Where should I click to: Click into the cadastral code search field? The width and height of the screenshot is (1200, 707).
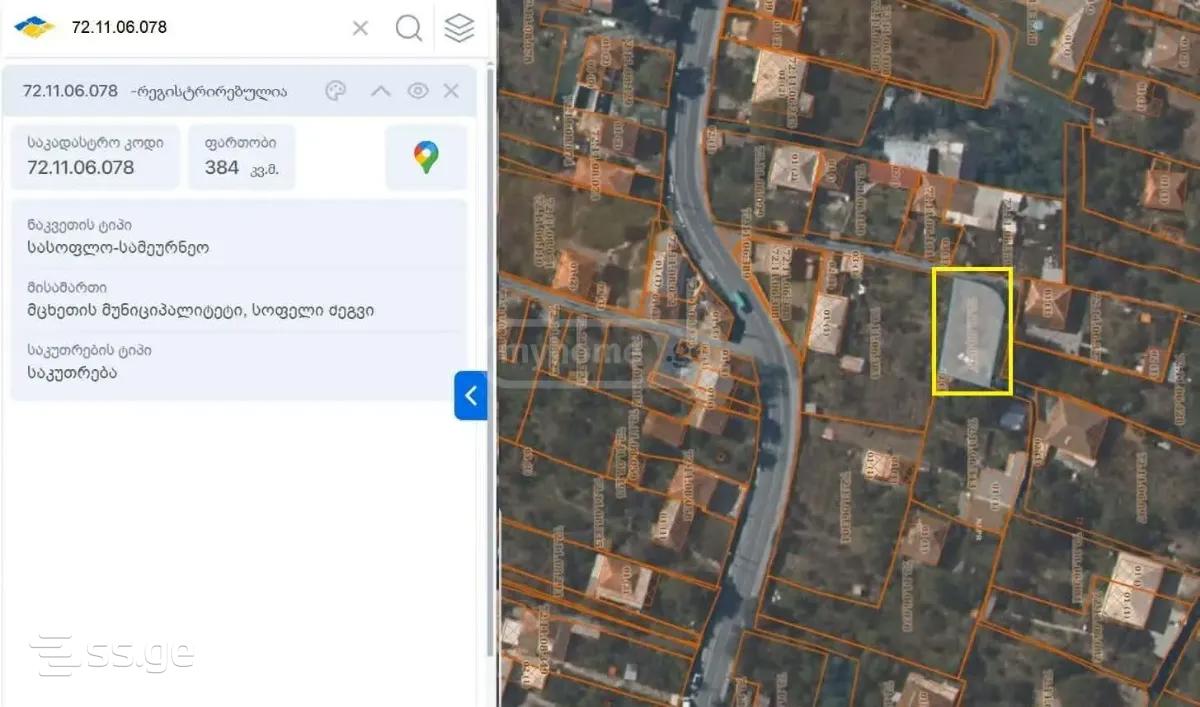click(205, 27)
